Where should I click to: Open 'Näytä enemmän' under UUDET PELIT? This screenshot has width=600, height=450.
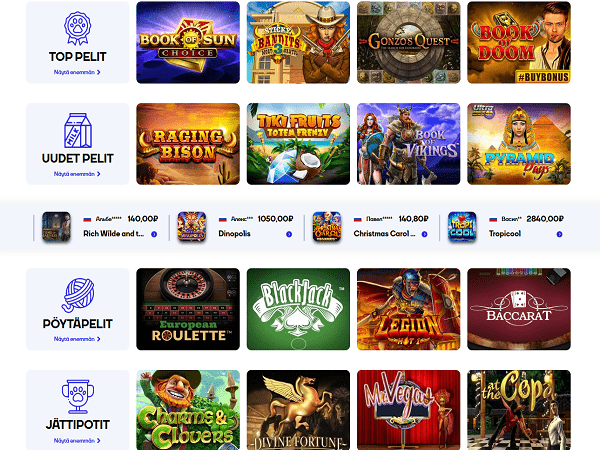click(77, 174)
